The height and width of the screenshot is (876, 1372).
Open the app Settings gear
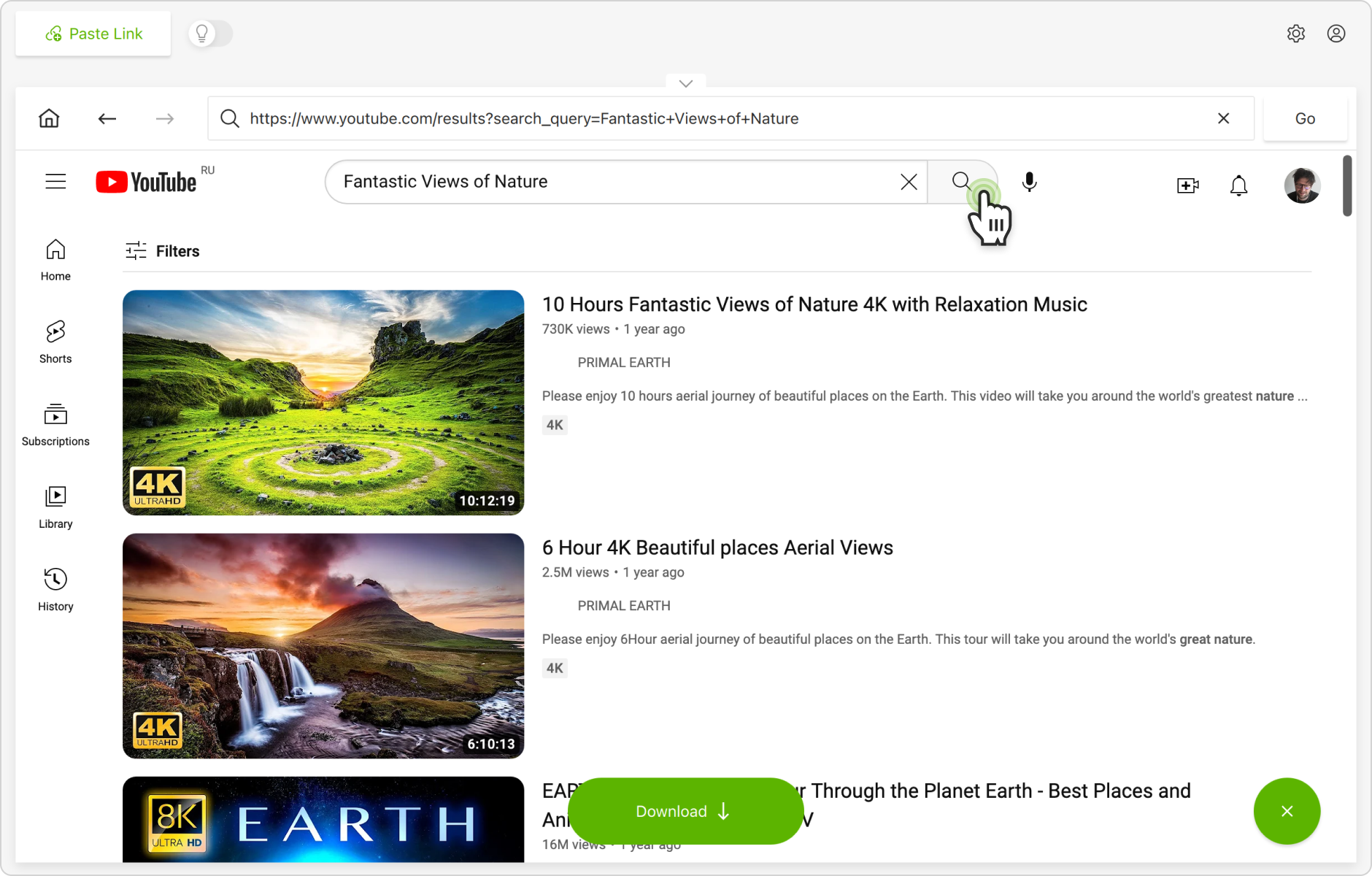[x=1297, y=34]
